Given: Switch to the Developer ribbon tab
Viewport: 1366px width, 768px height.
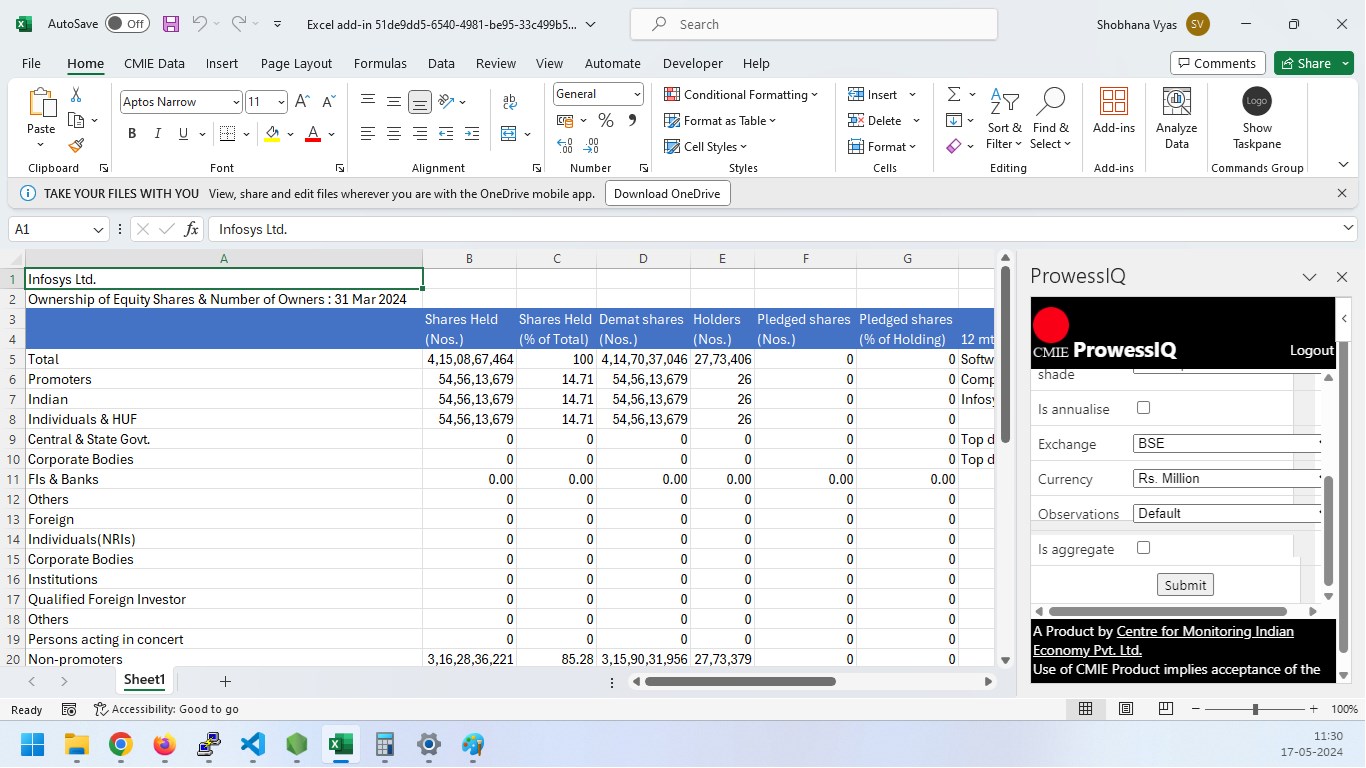Looking at the screenshot, I should pos(692,63).
